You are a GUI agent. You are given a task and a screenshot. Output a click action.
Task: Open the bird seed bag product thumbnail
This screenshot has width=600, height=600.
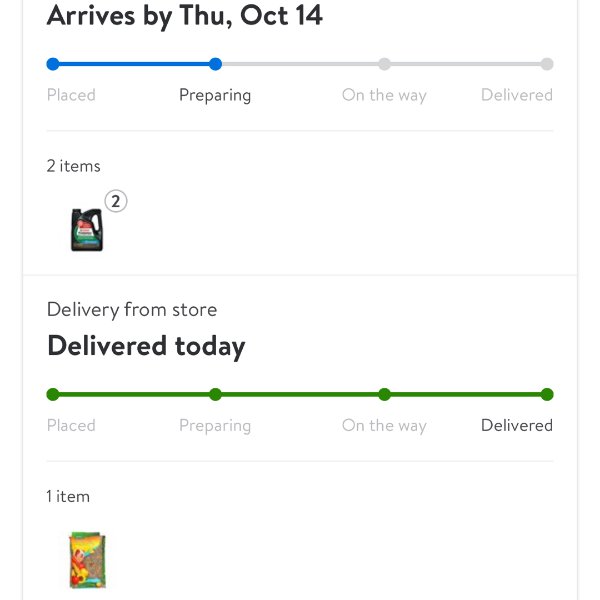[87, 560]
